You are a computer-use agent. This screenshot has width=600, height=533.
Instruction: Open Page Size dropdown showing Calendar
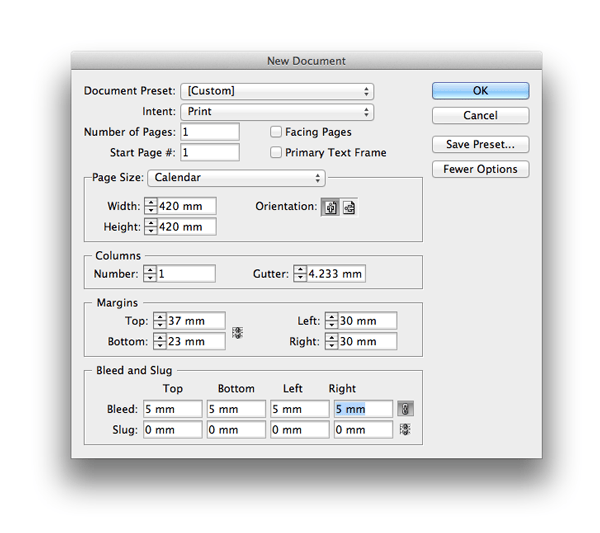236,178
